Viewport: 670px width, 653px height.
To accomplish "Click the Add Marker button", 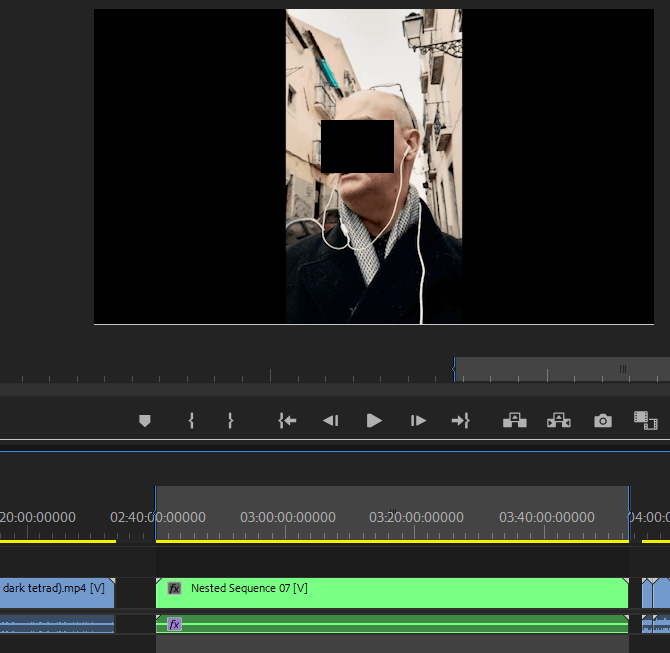I will 145,421.
